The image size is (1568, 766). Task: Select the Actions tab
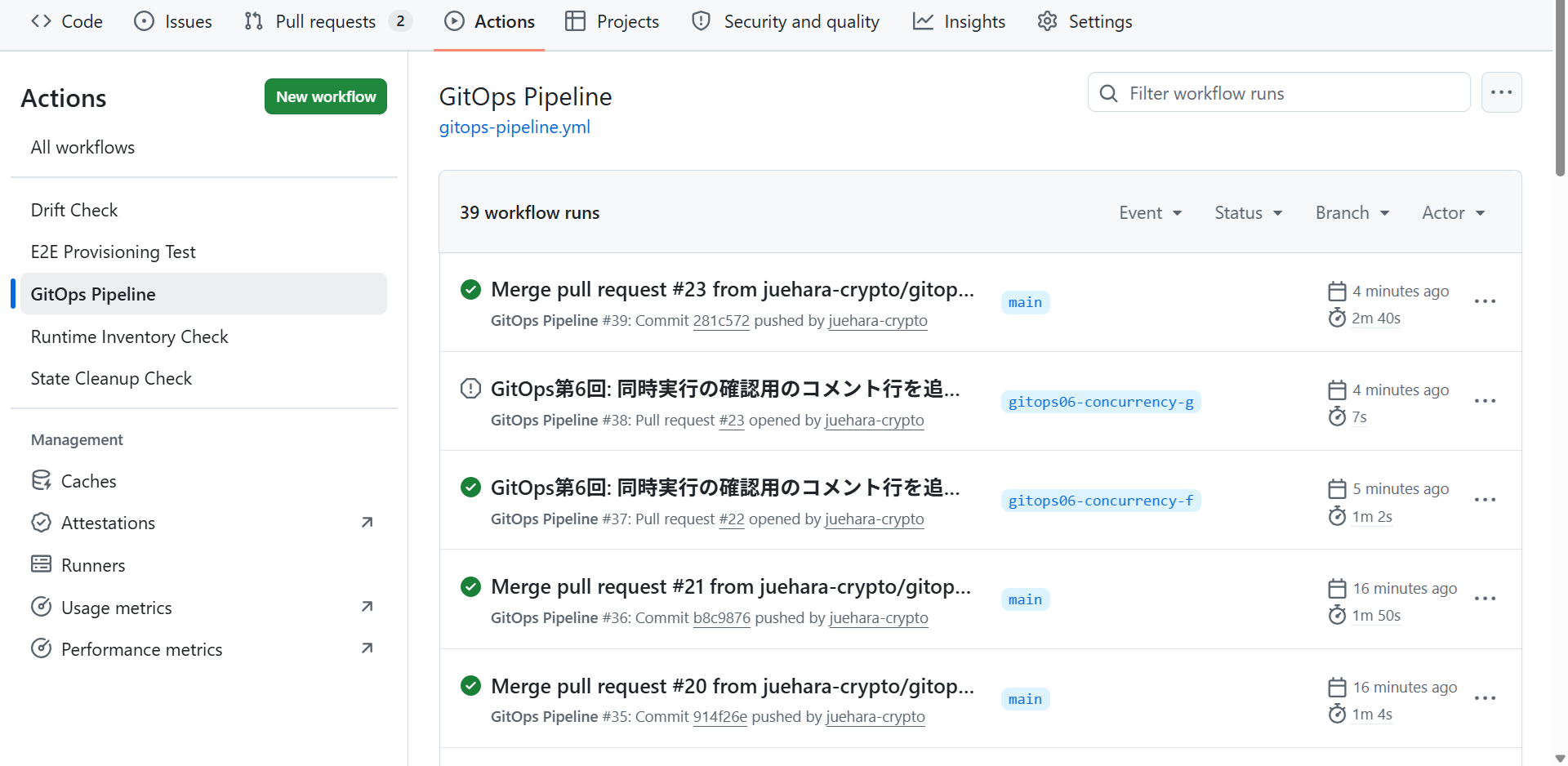click(489, 22)
